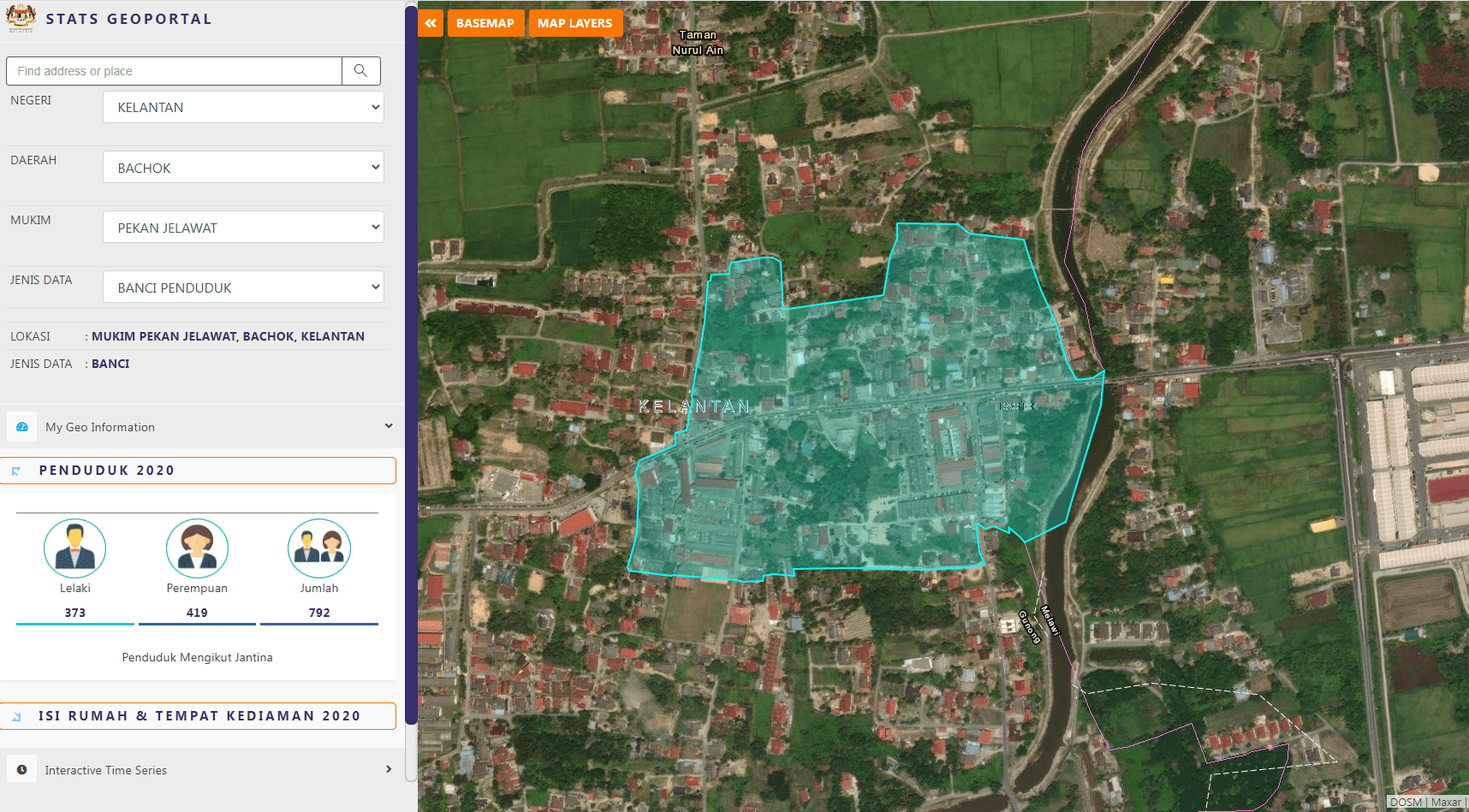The height and width of the screenshot is (812, 1469).
Task: Open the MAP LAYERS menu
Action: tap(575, 23)
